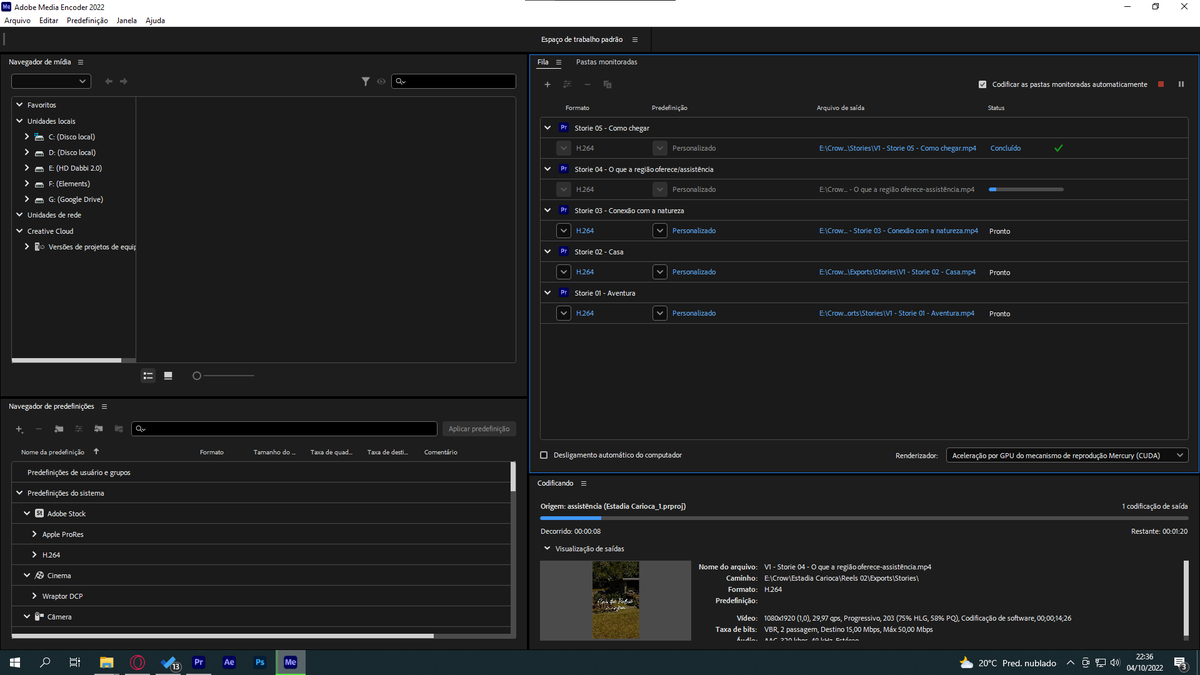The image size is (1200, 675).
Task: Click the thumbnail size slider in media browser
Action: point(223,376)
